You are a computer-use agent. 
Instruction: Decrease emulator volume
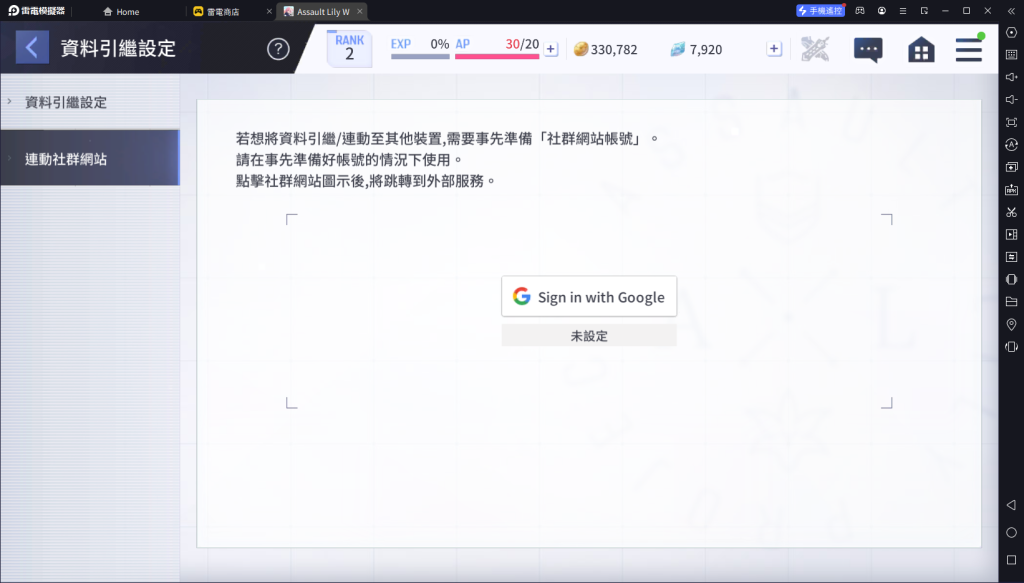tap(1012, 99)
